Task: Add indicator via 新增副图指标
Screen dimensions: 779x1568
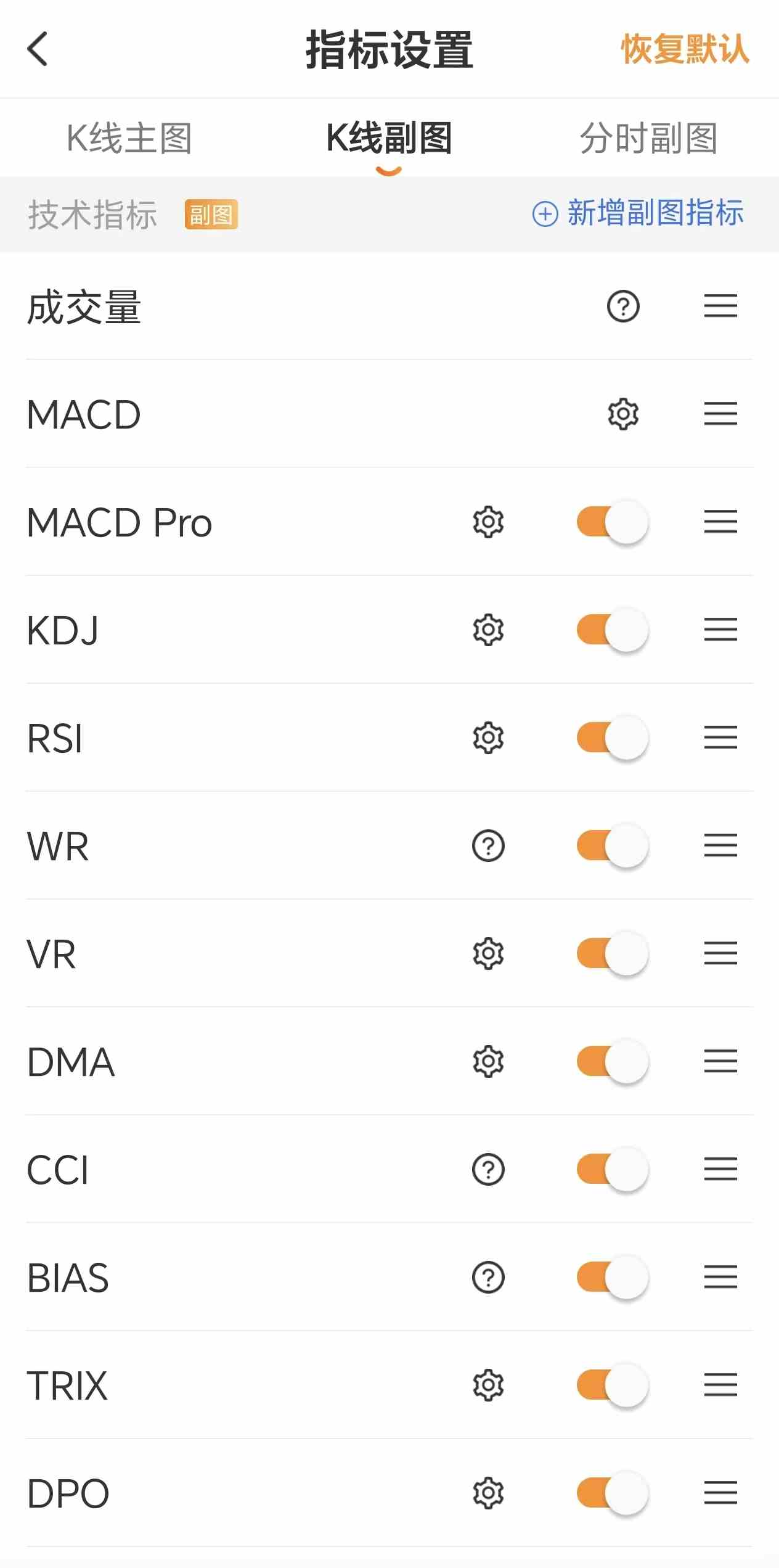Action: (x=638, y=213)
